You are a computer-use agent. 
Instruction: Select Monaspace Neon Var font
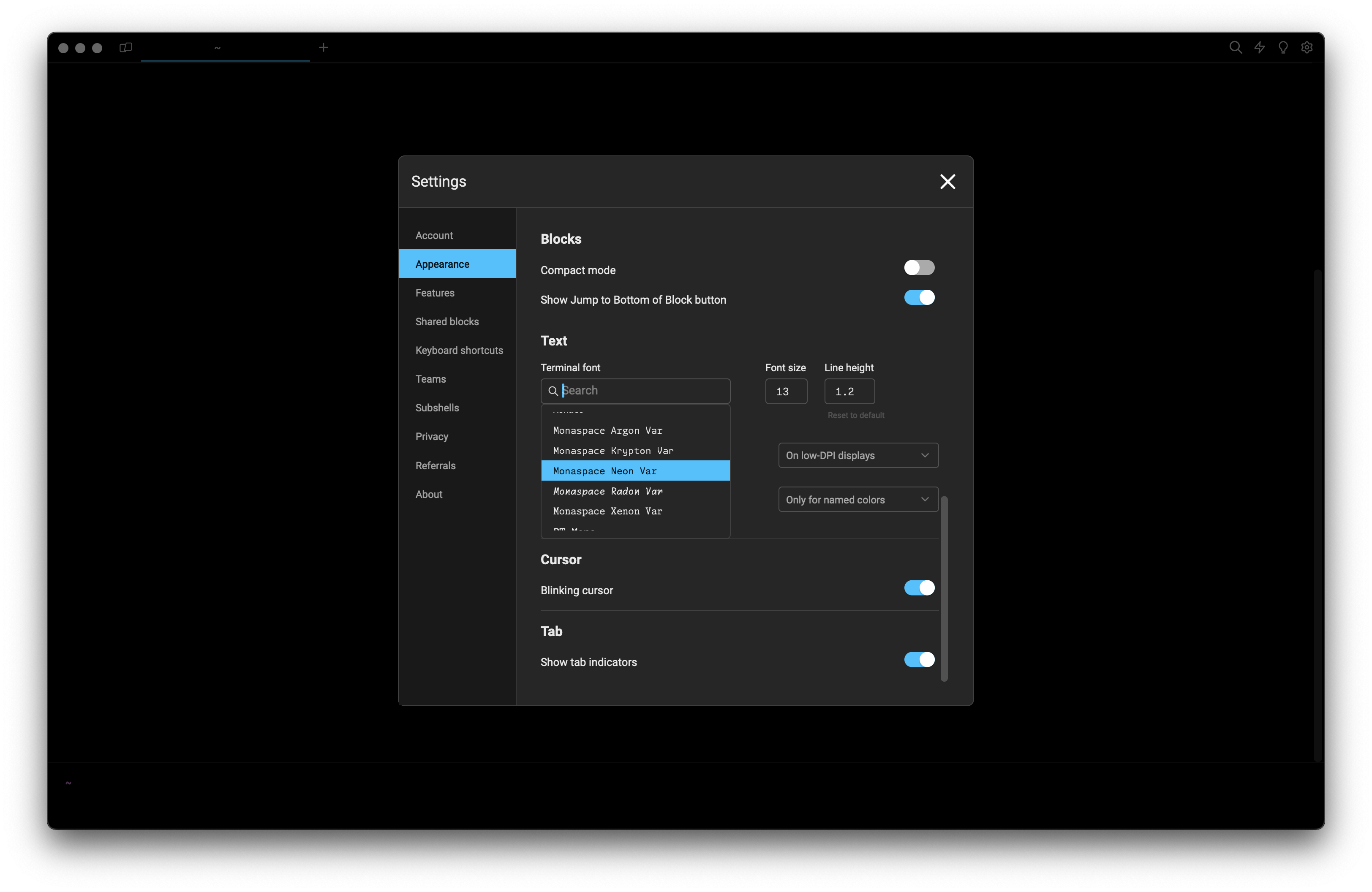[x=635, y=471]
